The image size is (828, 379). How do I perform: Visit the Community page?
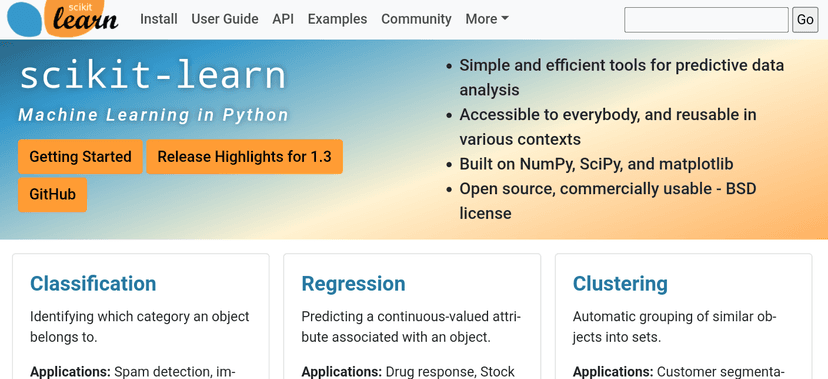pyautogui.click(x=416, y=19)
